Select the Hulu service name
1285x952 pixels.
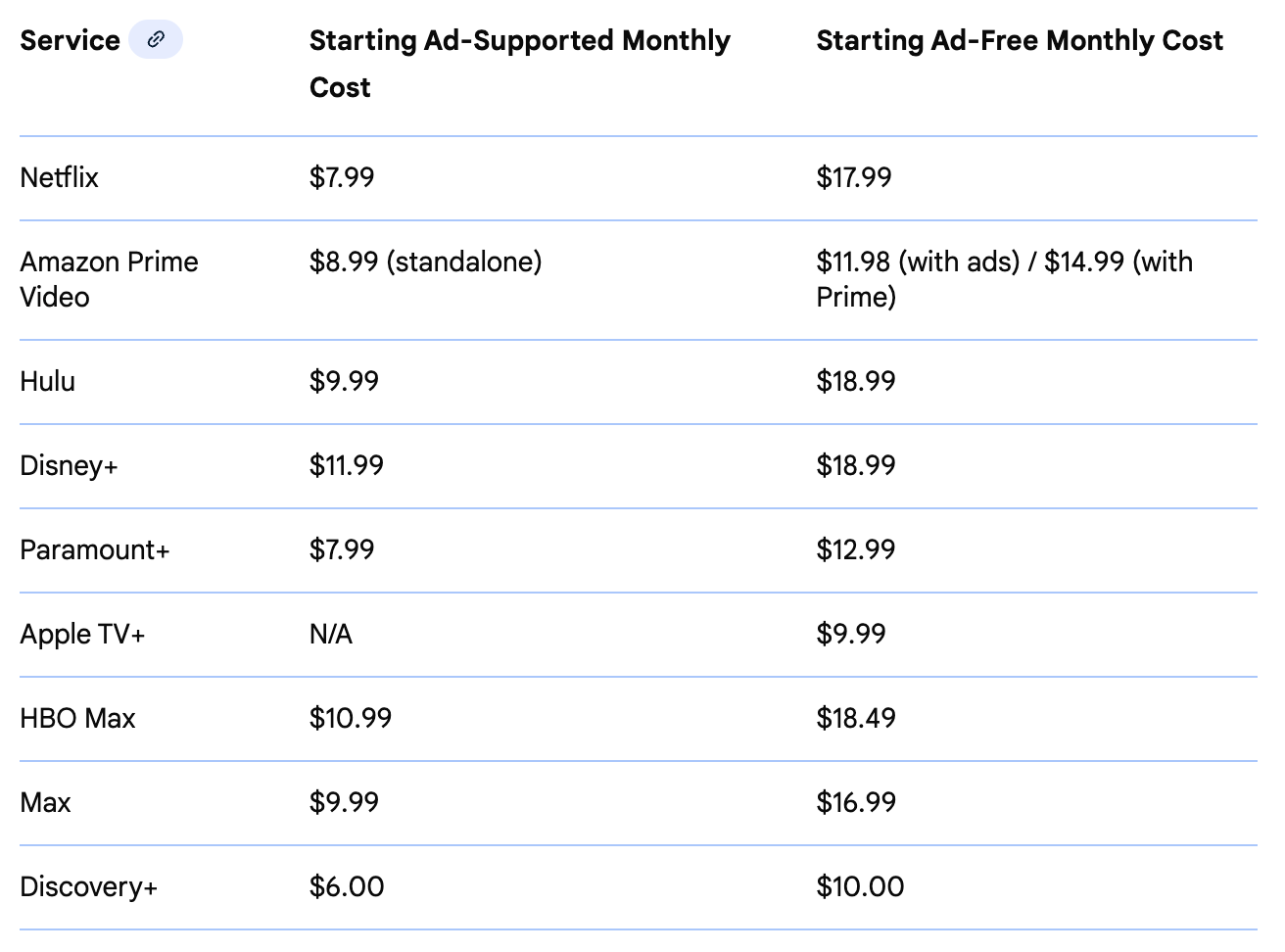[x=47, y=381]
